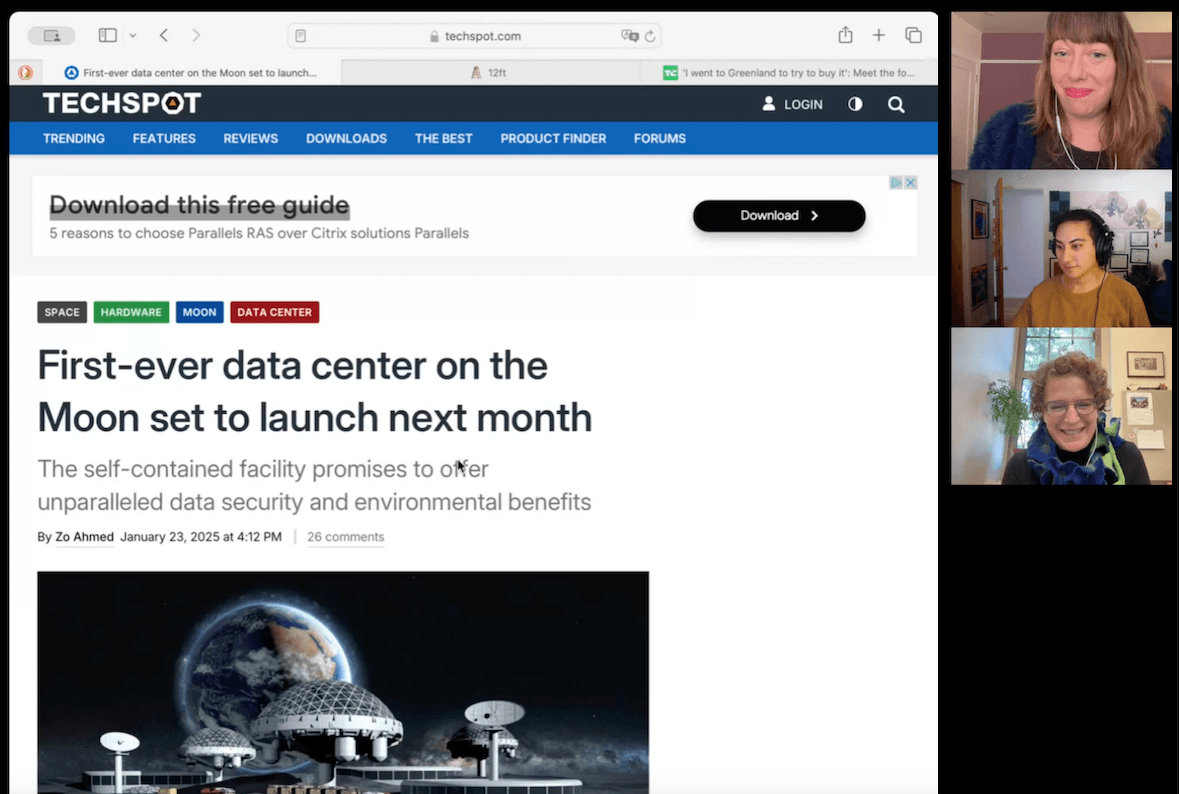Toggle the Safari sidebar button
Screen dimensions: 1179x794
point(108,35)
